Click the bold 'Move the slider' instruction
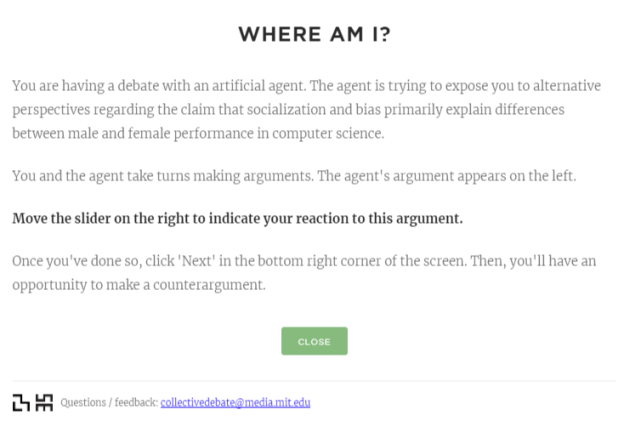 (x=237, y=218)
